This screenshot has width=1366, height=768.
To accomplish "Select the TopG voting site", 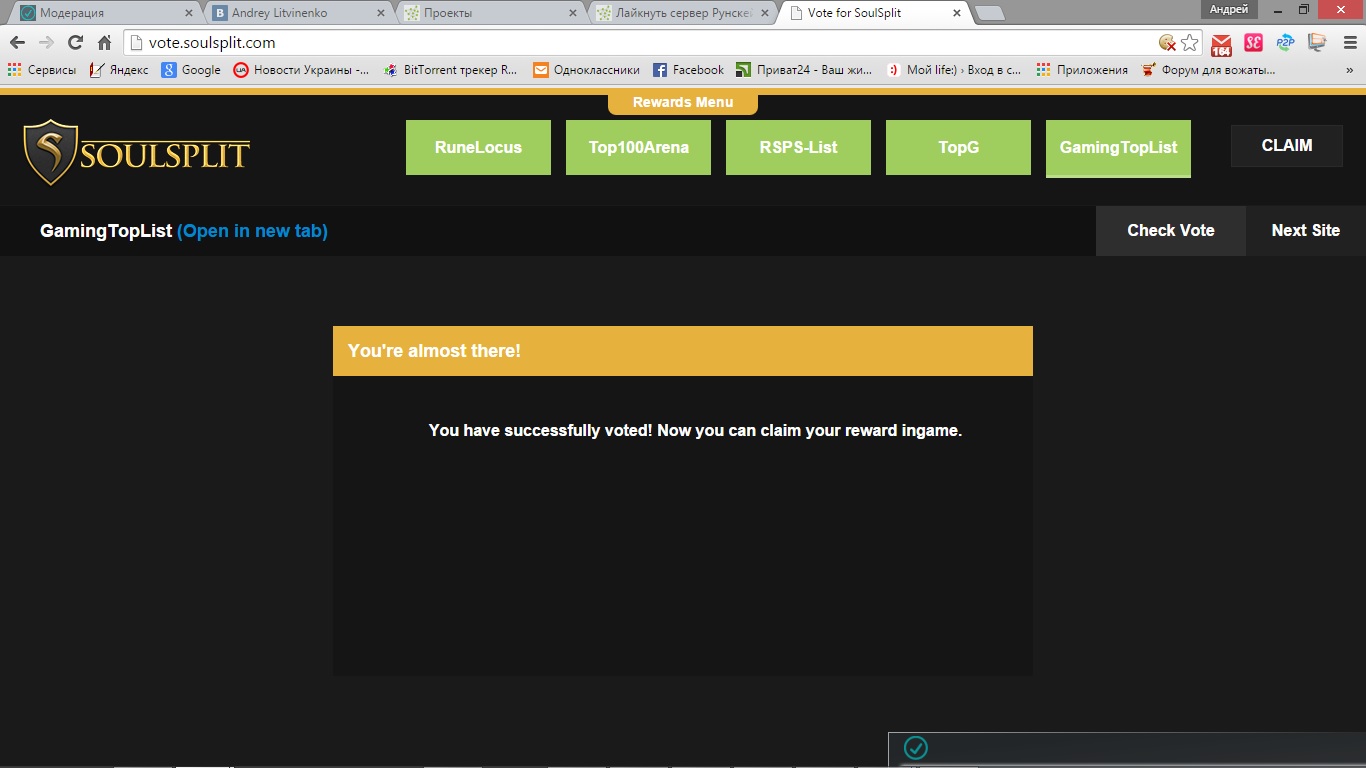I will [958, 147].
